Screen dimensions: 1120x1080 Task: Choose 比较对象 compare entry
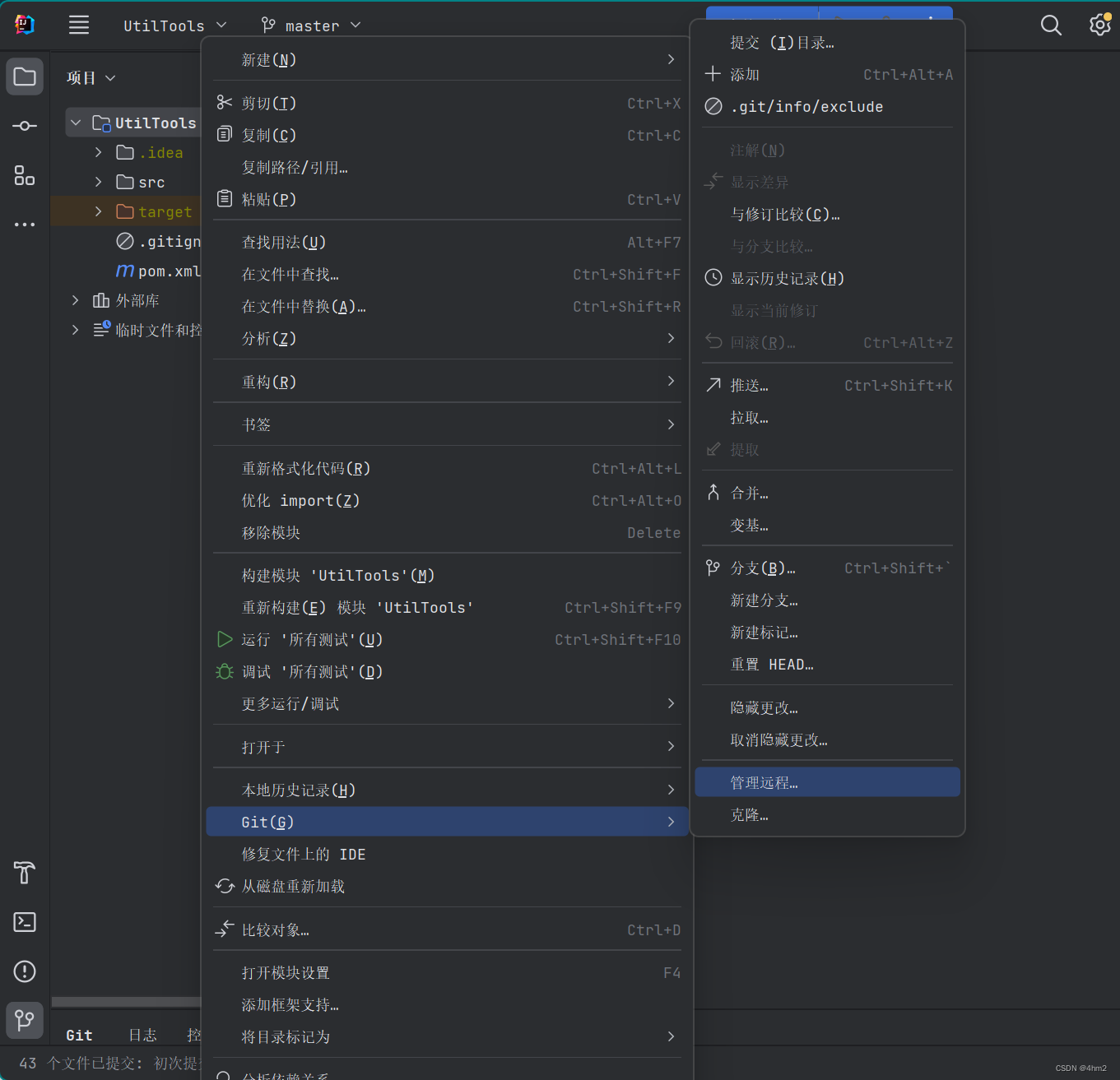[x=447, y=929]
